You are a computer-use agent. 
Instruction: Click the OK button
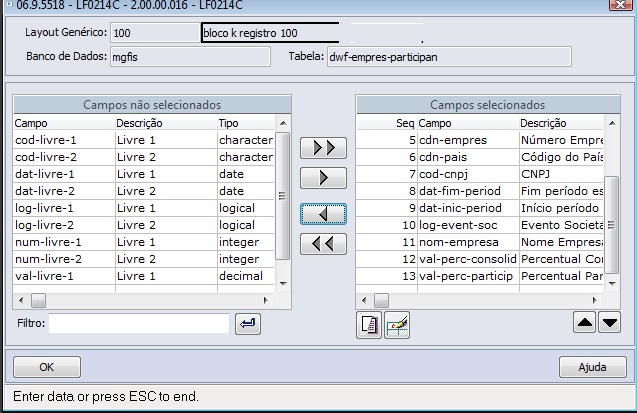coord(47,367)
